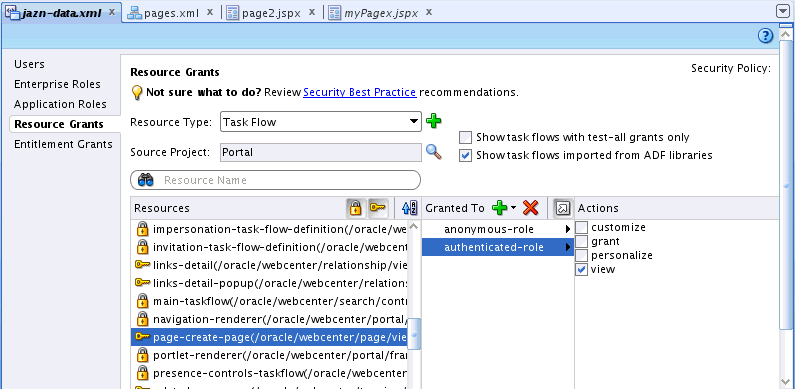Switch to the myPagex.jspx tab
Viewport: 795px width, 389px height.
click(381, 13)
